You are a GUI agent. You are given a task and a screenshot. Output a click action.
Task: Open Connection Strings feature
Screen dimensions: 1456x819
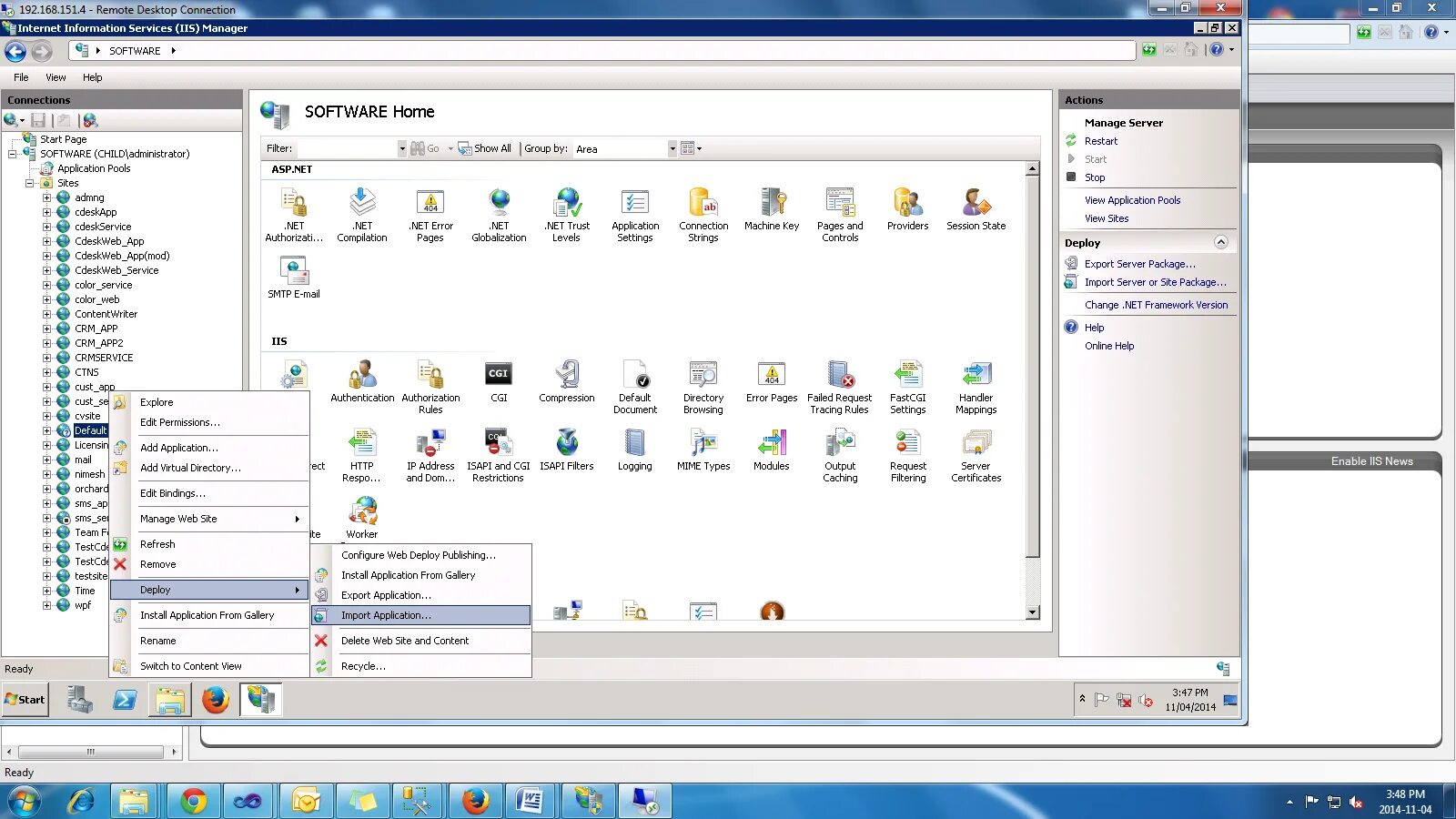click(703, 215)
